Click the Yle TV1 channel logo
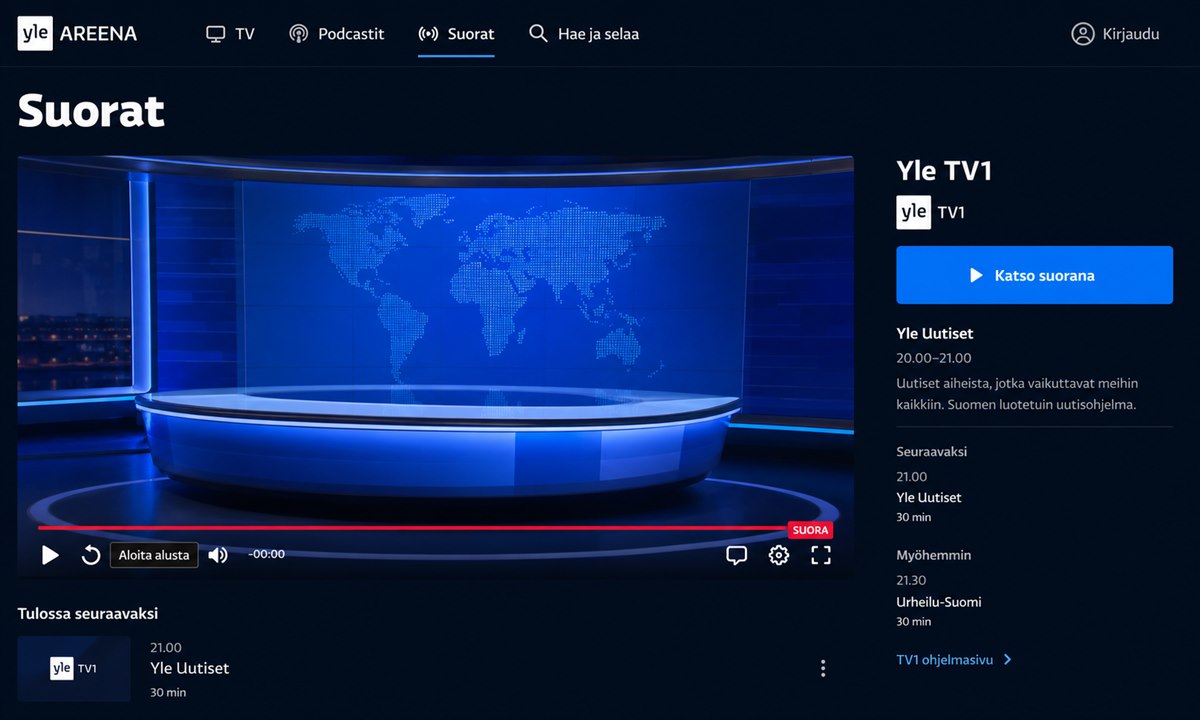 pos(931,212)
